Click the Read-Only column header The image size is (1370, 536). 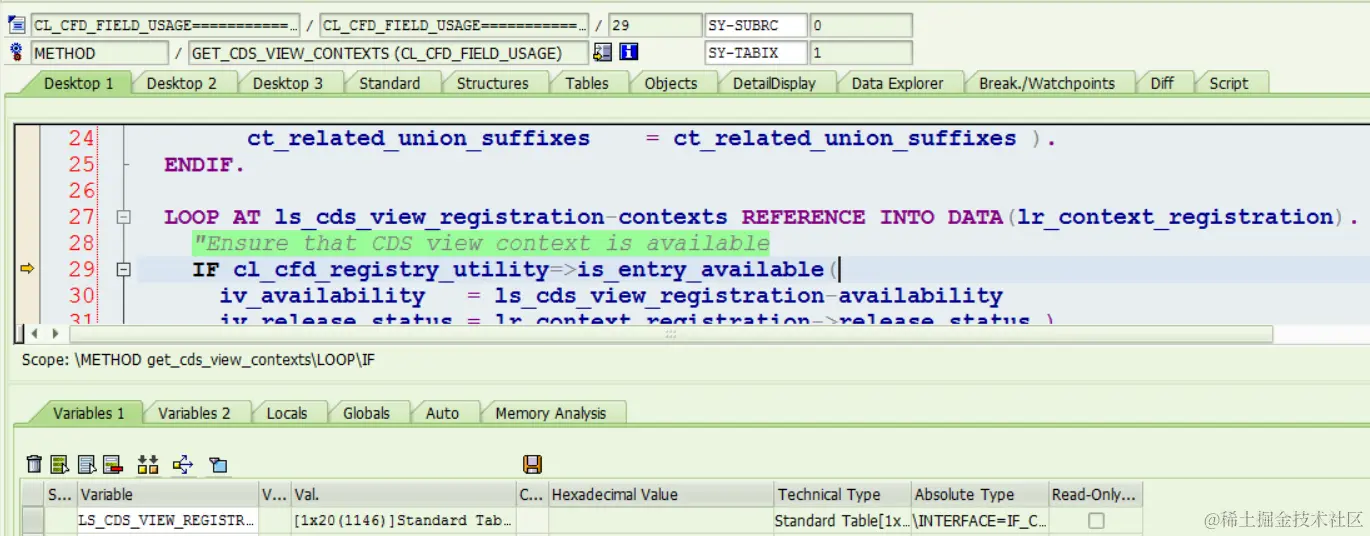pyautogui.click(x=1095, y=494)
